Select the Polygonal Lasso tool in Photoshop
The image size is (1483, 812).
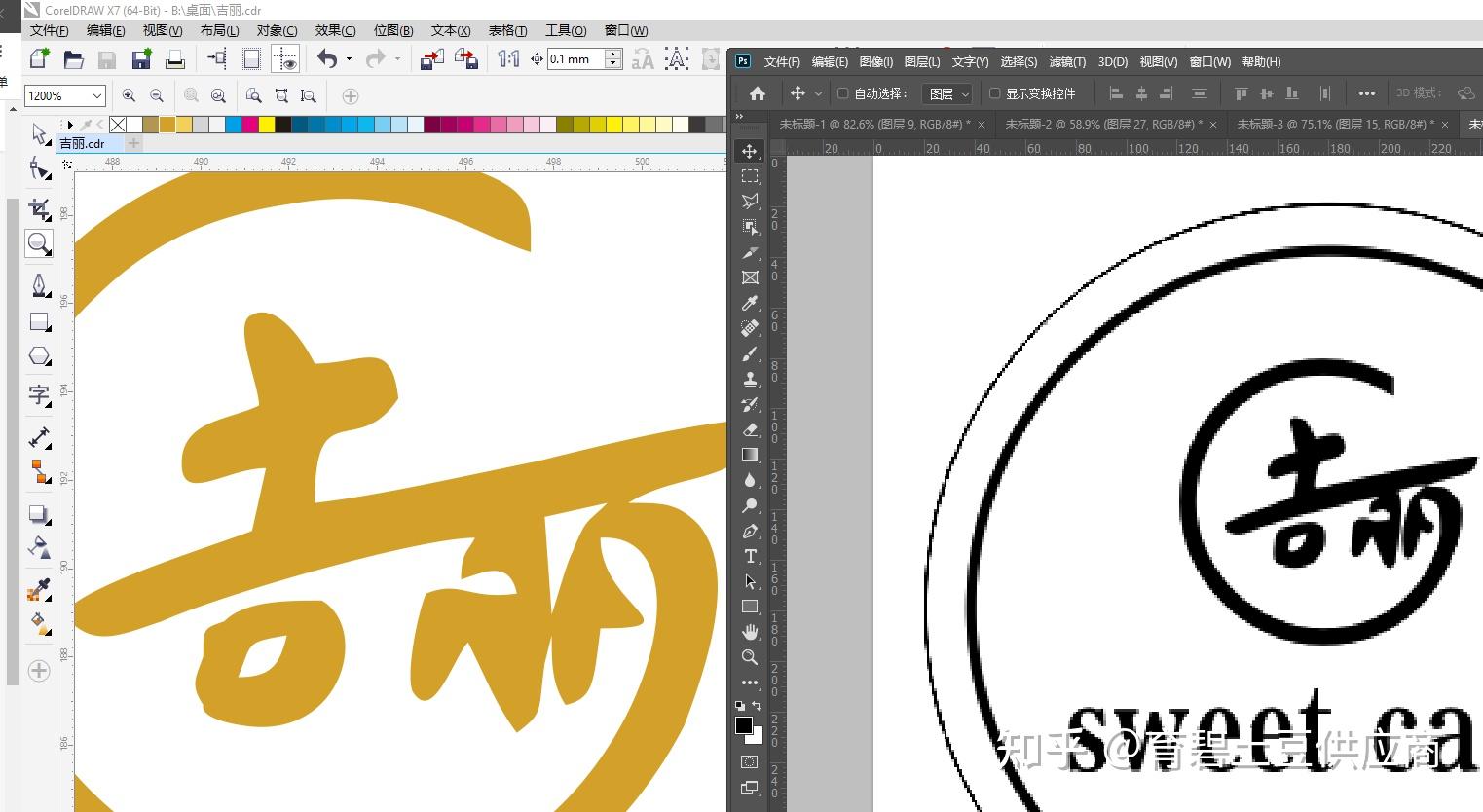tap(750, 202)
